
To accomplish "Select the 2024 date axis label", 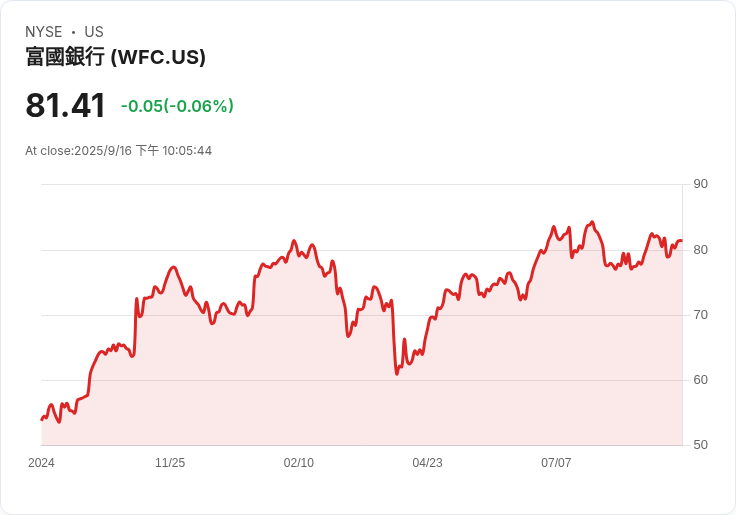I will (x=41, y=463).
